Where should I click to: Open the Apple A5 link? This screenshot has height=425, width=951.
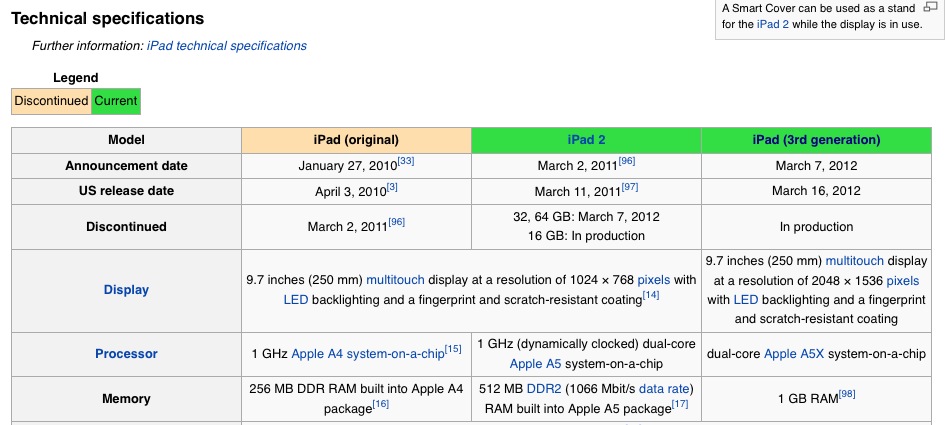pos(536,364)
